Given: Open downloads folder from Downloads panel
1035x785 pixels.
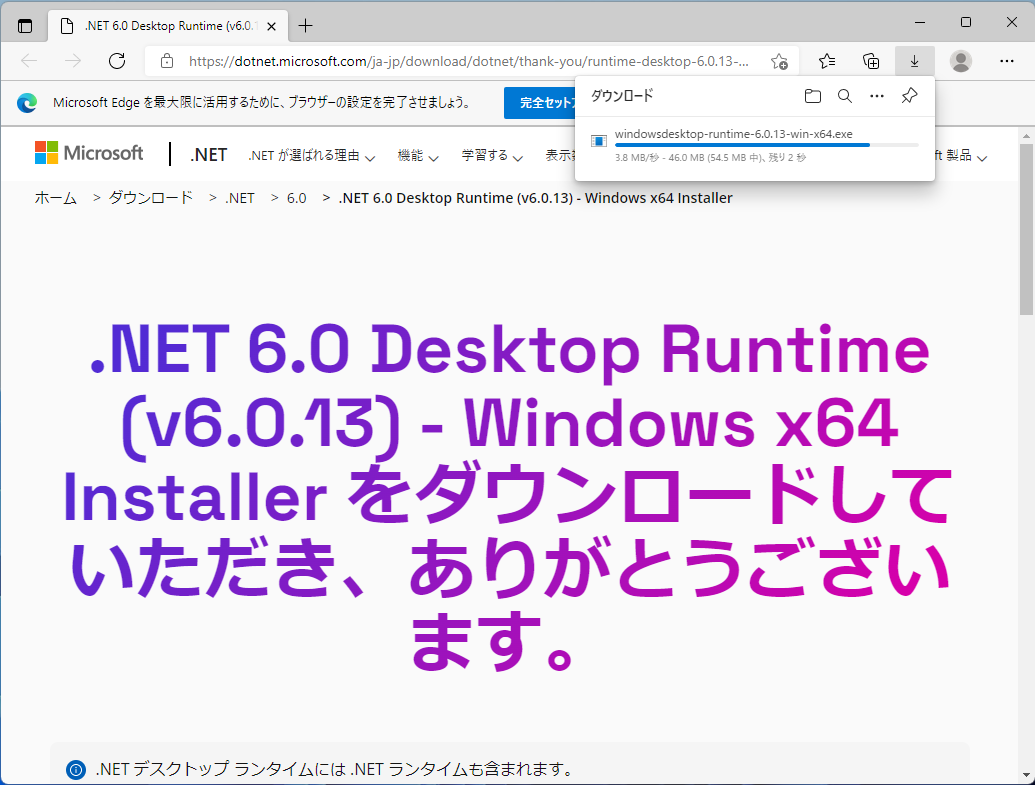Looking at the screenshot, I should (813, 96).
